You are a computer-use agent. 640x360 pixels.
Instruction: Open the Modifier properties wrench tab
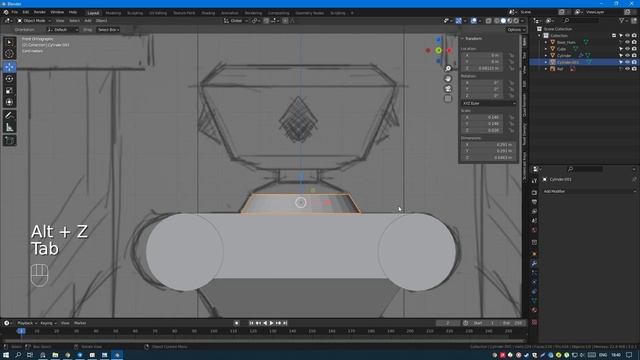534,264
